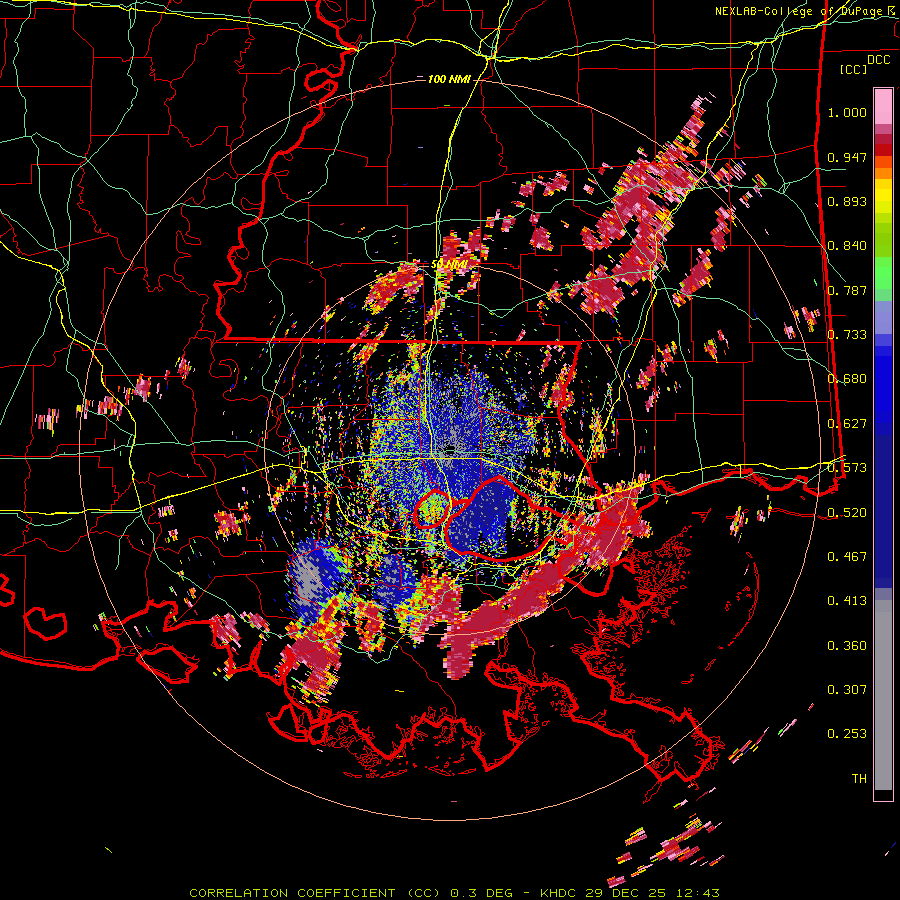The width and height of the screenshot is (900, 900).
Task: Select the 0.840 scale label
Action: 847,246
